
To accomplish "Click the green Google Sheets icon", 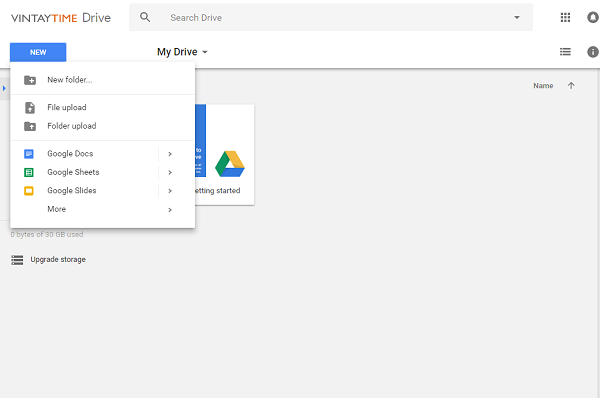I will tap(29, 172).
